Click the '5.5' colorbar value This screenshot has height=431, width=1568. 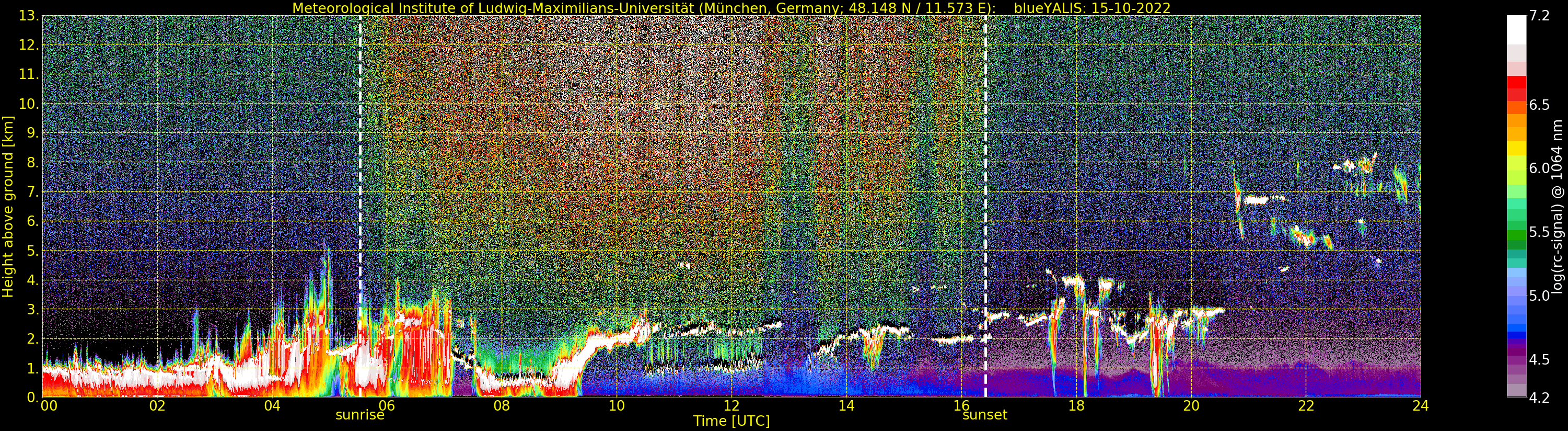pyautogui.click(x=1539, y=232)
